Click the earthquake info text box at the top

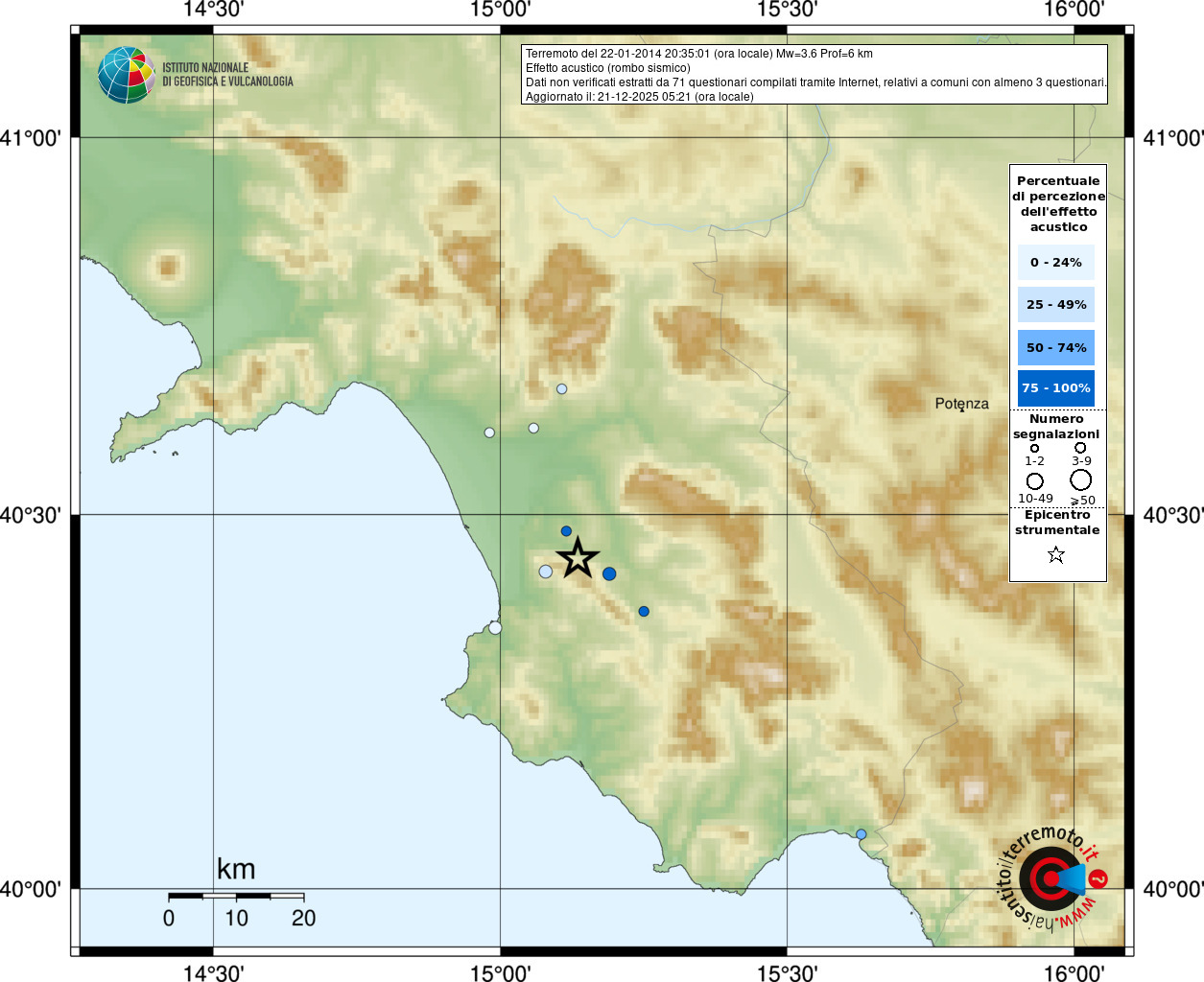pos(814,75)
